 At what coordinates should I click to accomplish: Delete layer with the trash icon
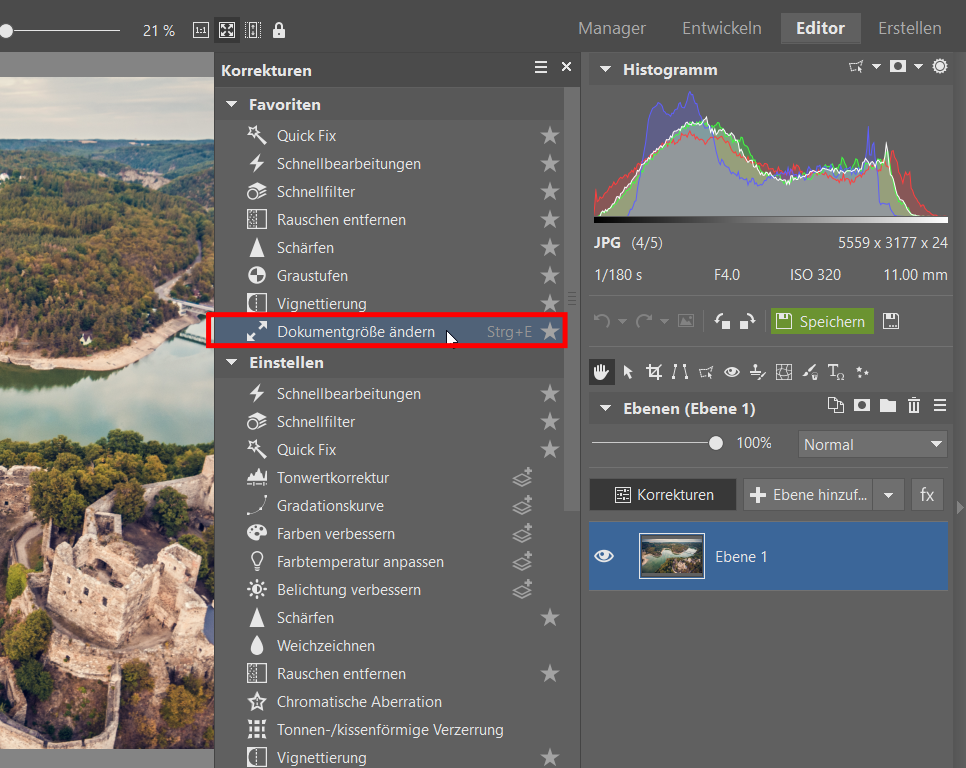(x=914, y=405)
